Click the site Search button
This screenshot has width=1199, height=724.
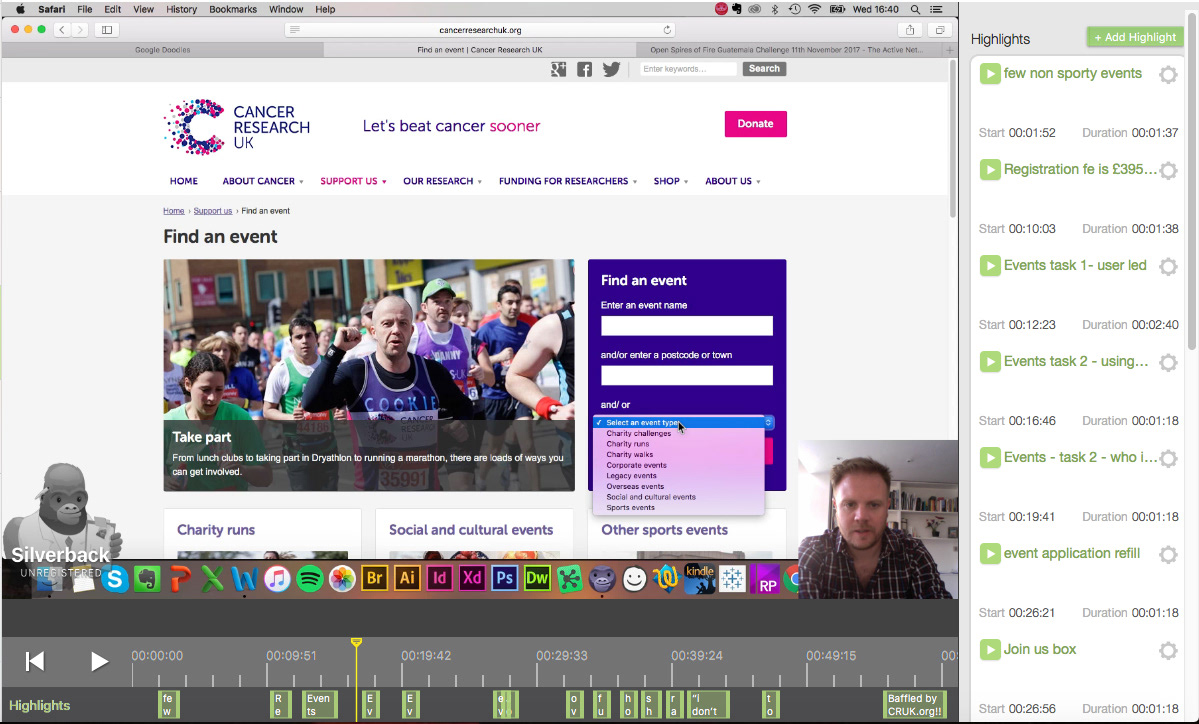pyautogui.click(x=764, y=69)
